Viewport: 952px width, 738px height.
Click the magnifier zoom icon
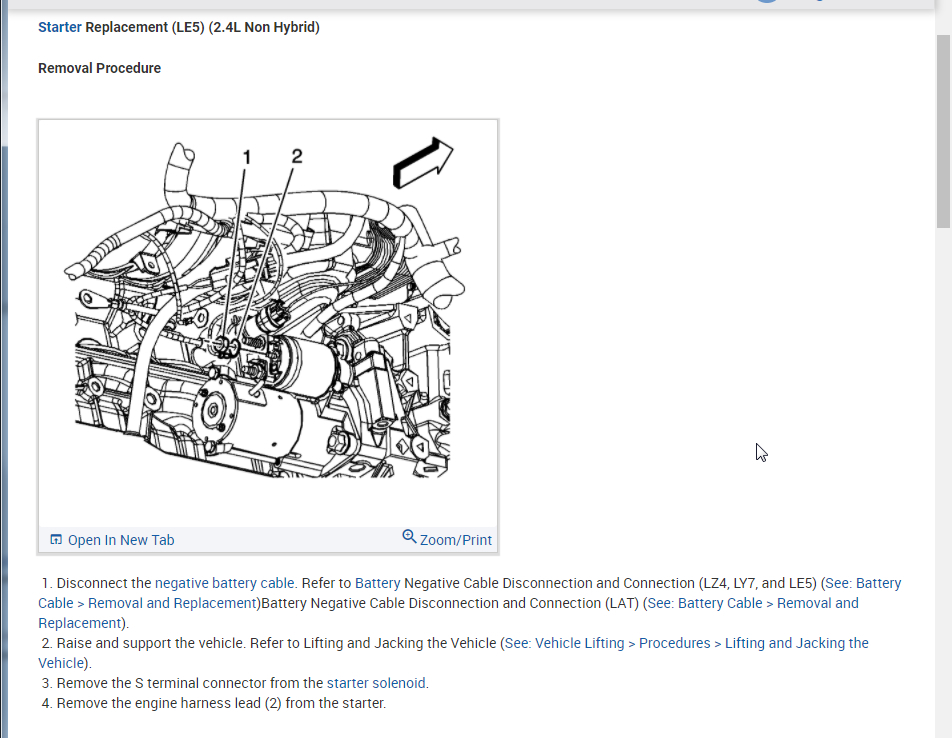[x=409, y=537]
